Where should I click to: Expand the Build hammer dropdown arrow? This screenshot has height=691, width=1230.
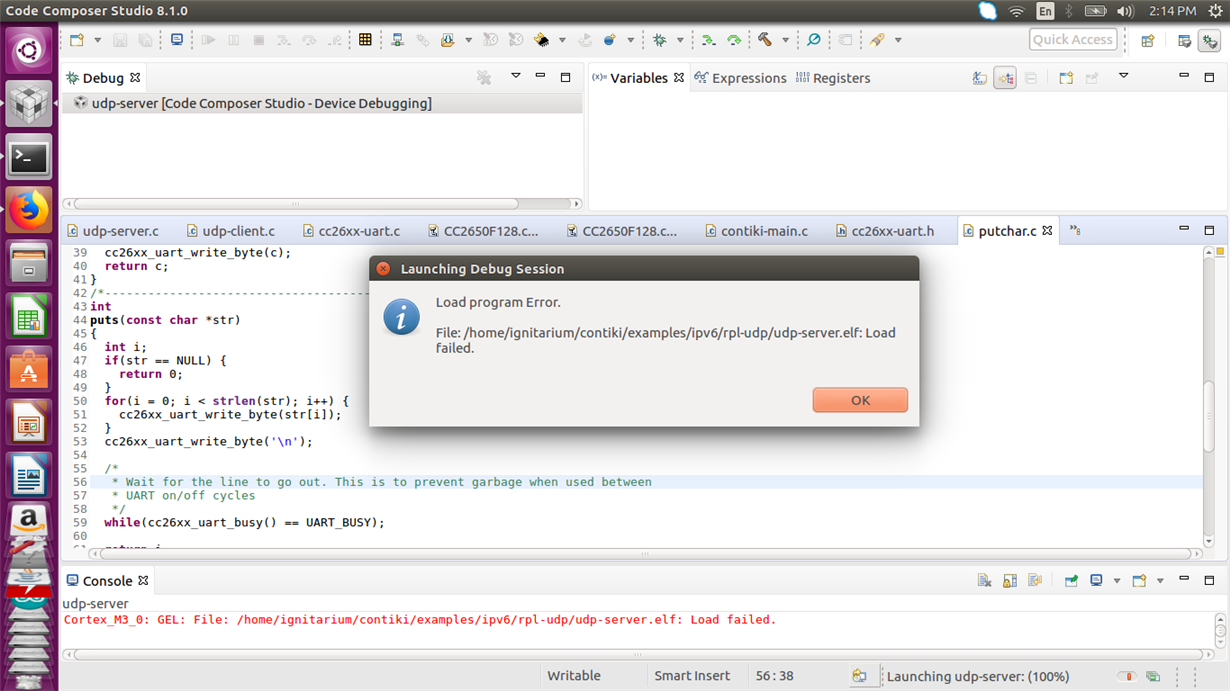click(785, 40)
